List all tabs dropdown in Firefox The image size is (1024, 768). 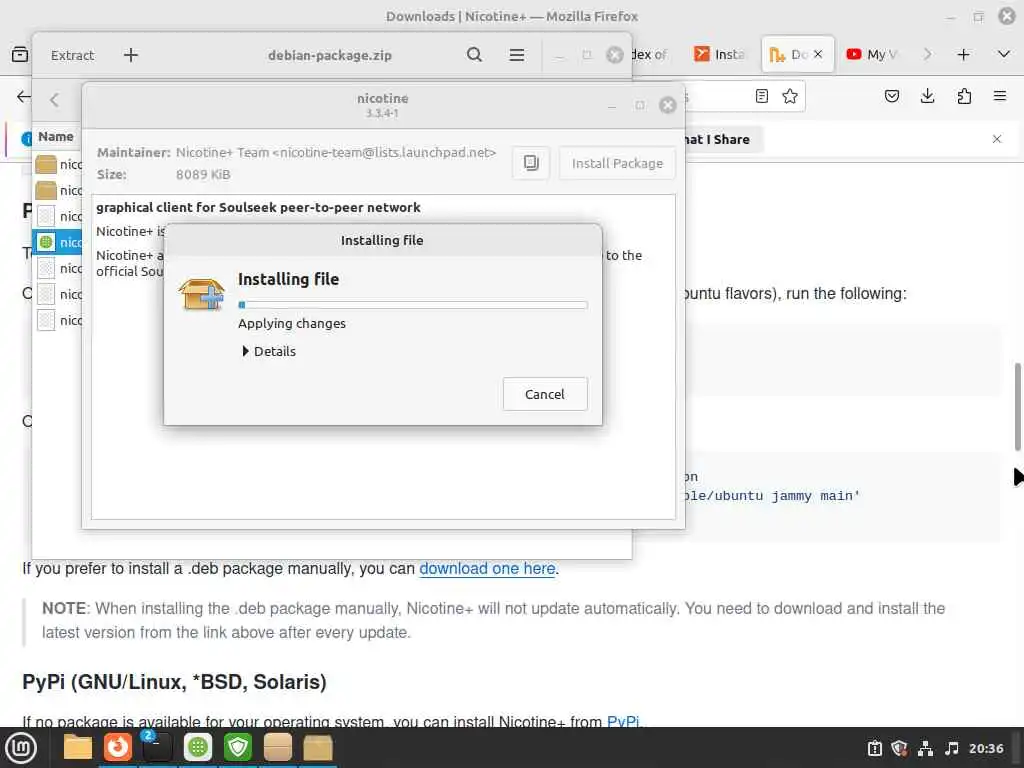tap(1004, 54)
